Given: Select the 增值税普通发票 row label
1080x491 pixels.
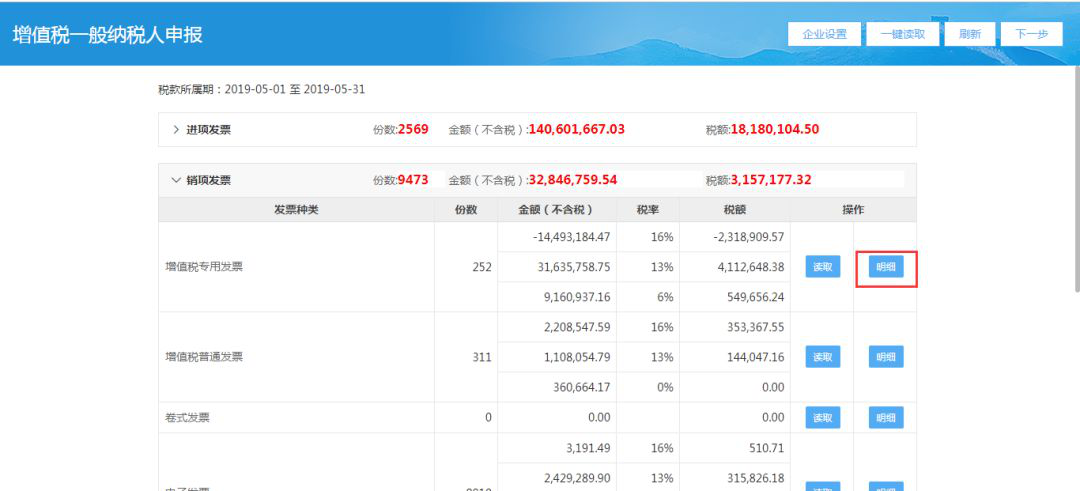Looking at the screenshot, I should point(204,357).
